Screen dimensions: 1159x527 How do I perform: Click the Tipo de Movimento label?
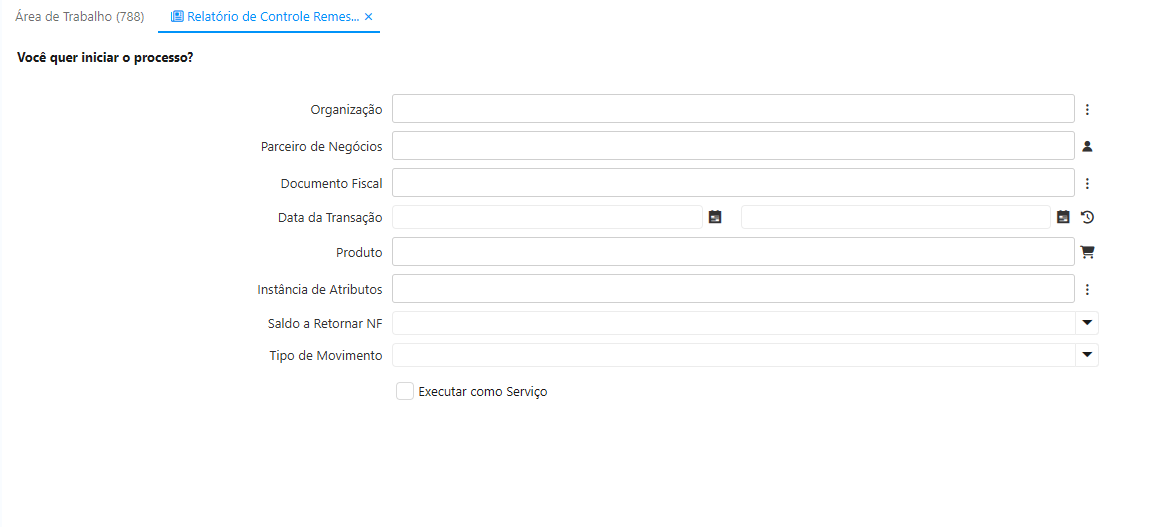click(x=326, y=355)
